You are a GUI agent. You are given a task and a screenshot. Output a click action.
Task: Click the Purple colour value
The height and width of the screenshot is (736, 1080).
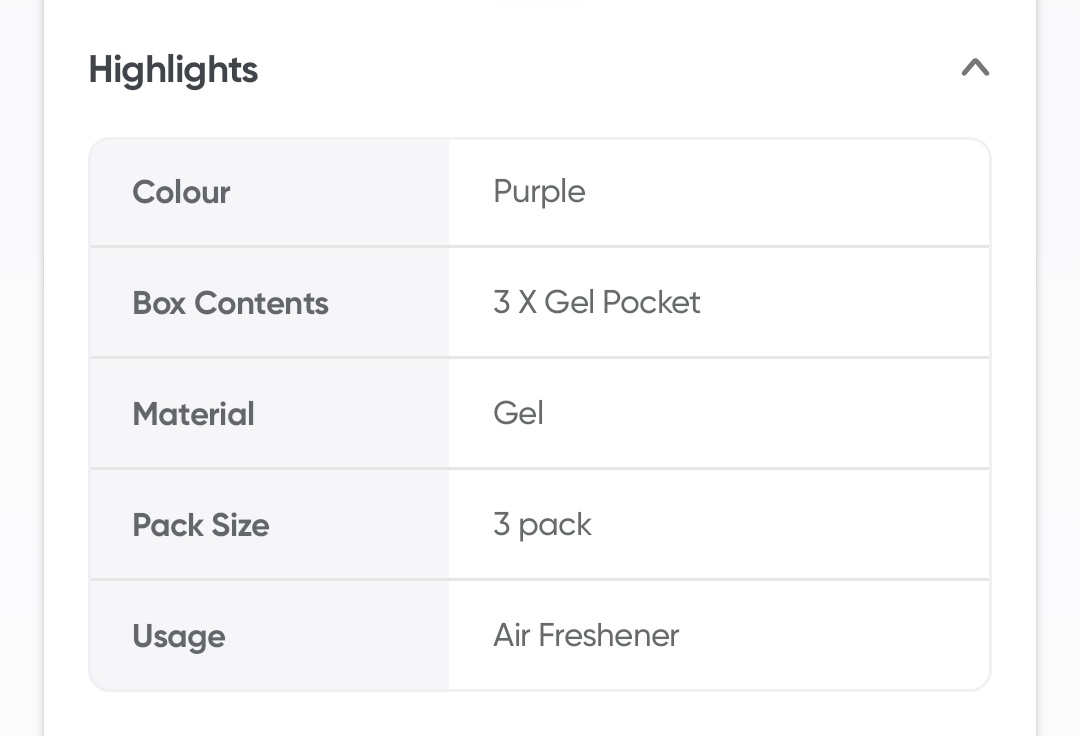click(x=539, y=191)
